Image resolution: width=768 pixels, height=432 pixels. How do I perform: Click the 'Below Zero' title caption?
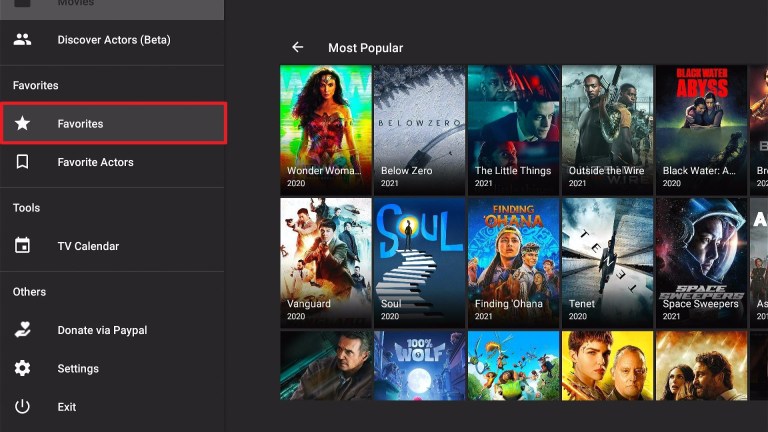(407, 170)
